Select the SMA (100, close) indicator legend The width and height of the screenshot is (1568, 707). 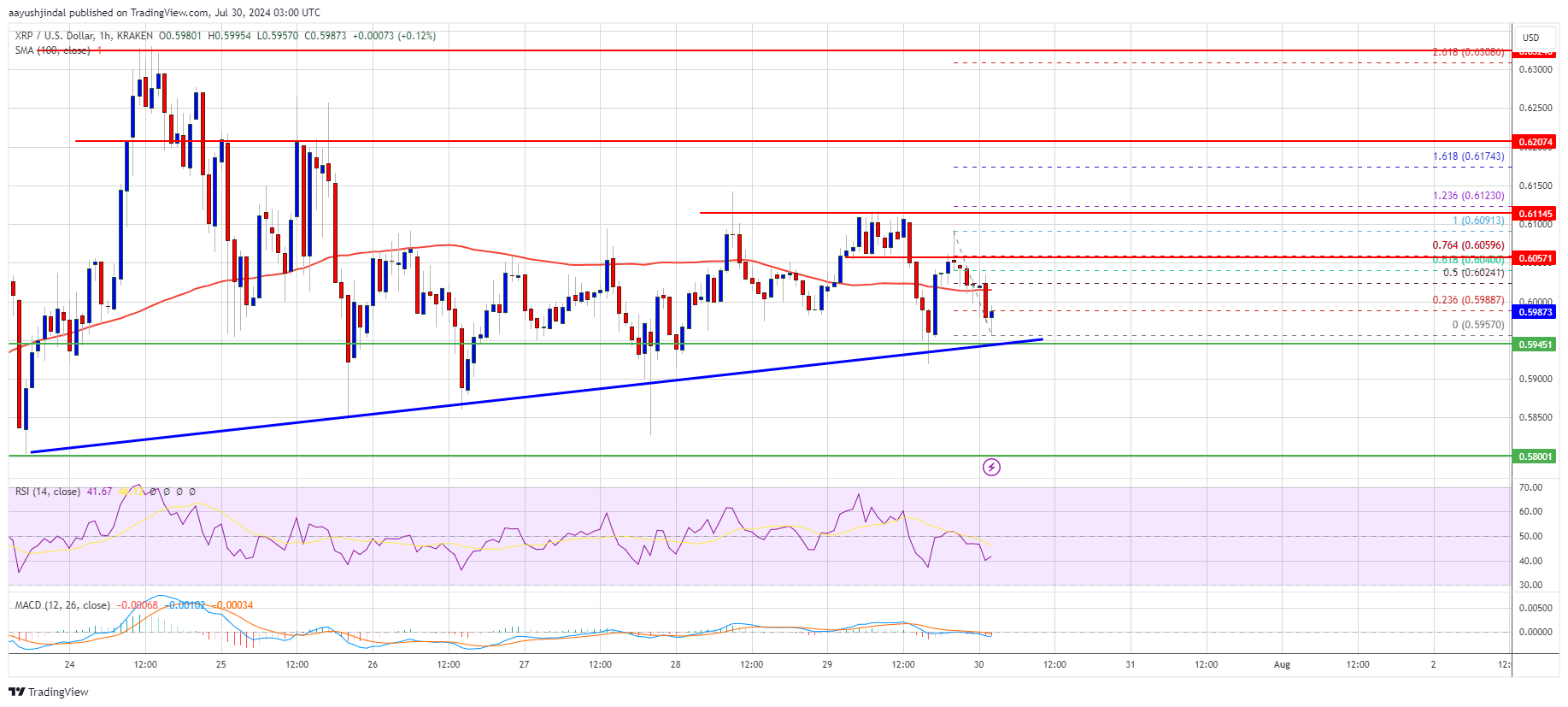click(52, 50)
